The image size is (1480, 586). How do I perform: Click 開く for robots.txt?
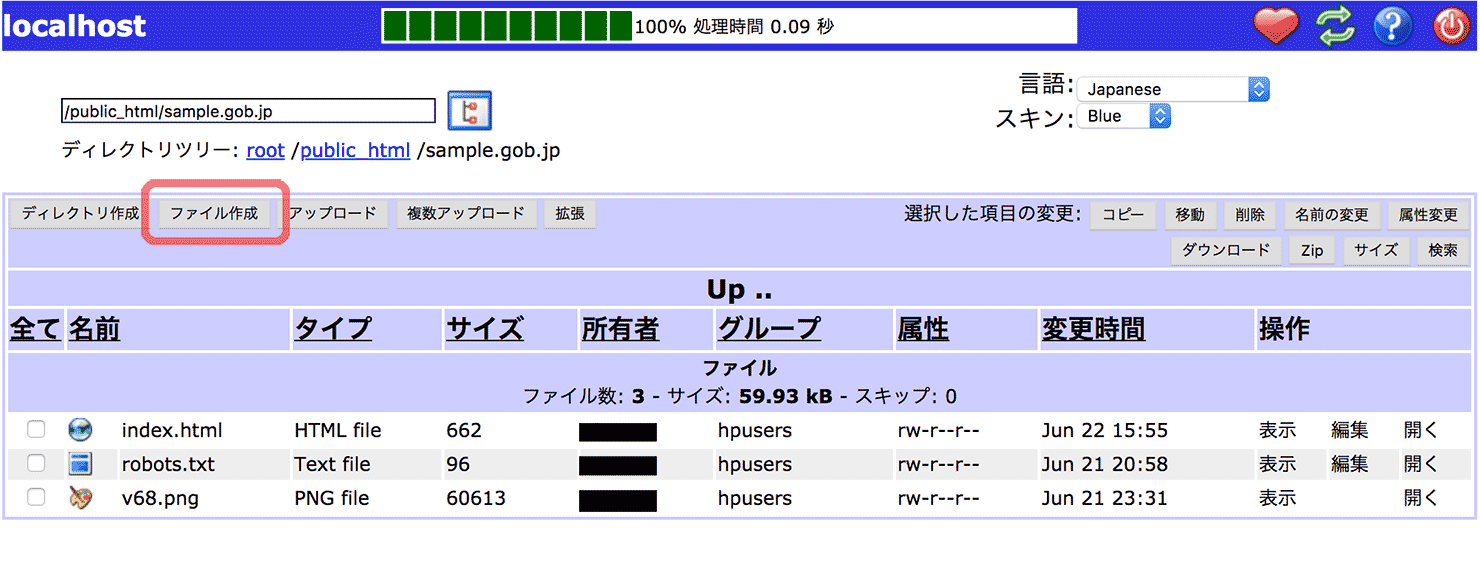(1421, 465)
